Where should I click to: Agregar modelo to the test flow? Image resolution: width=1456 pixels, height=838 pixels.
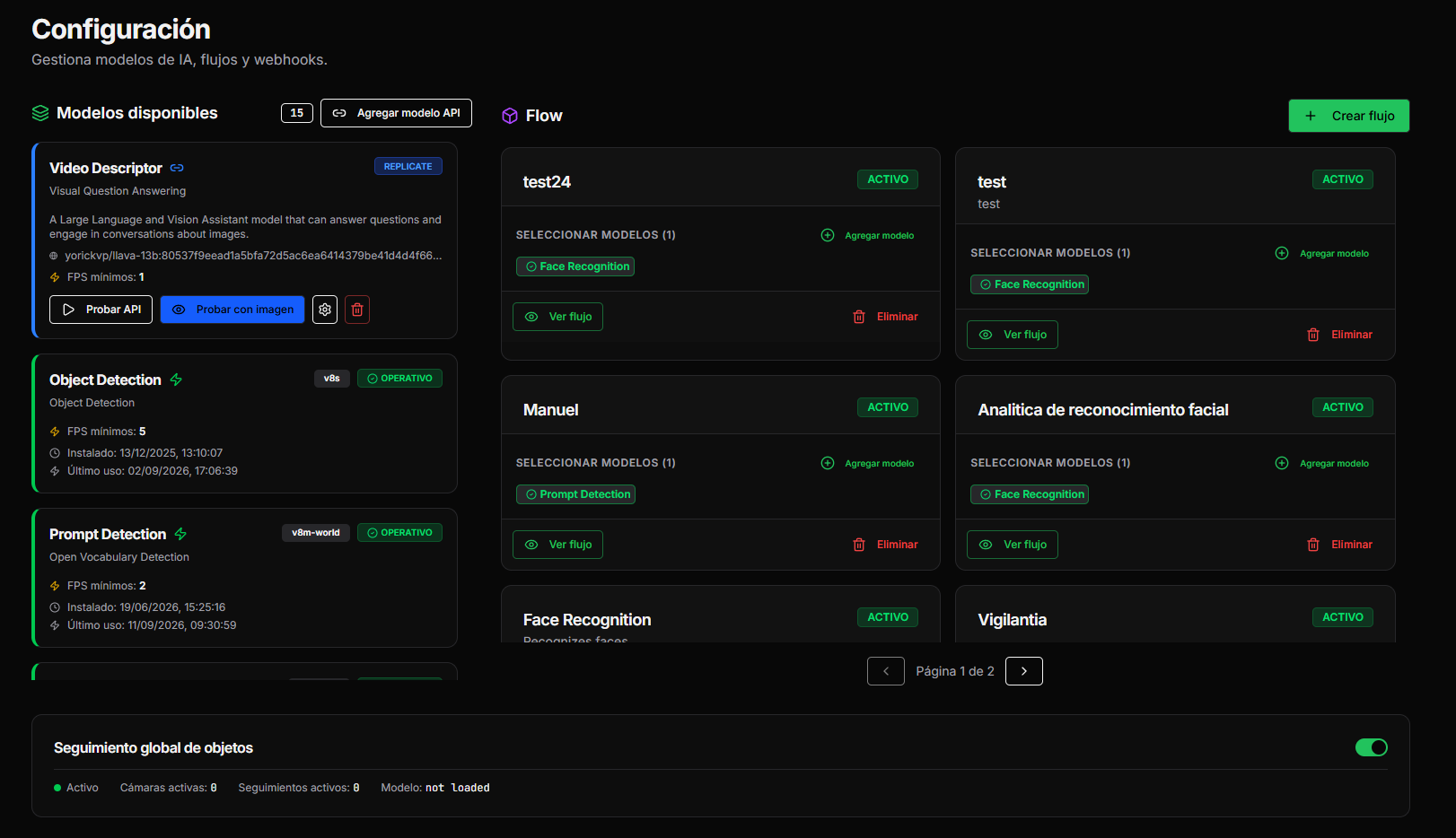click(1322, 253)
